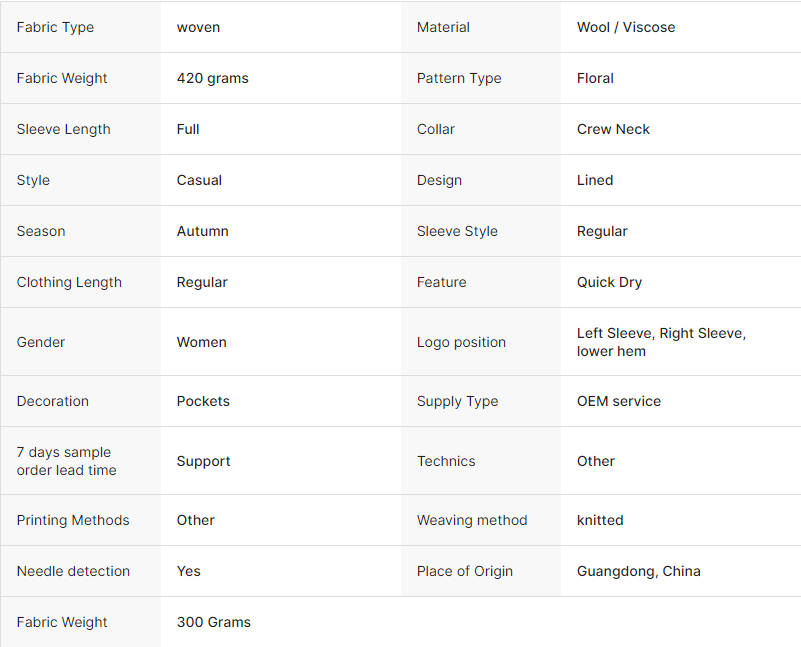Click the "Sleeve Style" label
Image resolution: width=801 pixels, height=647 pixels.
tap(457, 231)
